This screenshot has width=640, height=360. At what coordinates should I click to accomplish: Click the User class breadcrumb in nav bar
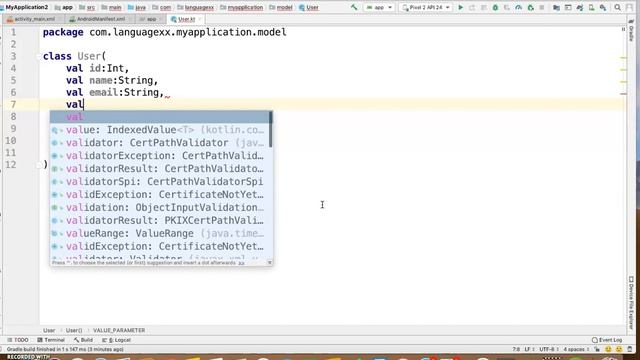pos(309,7)
